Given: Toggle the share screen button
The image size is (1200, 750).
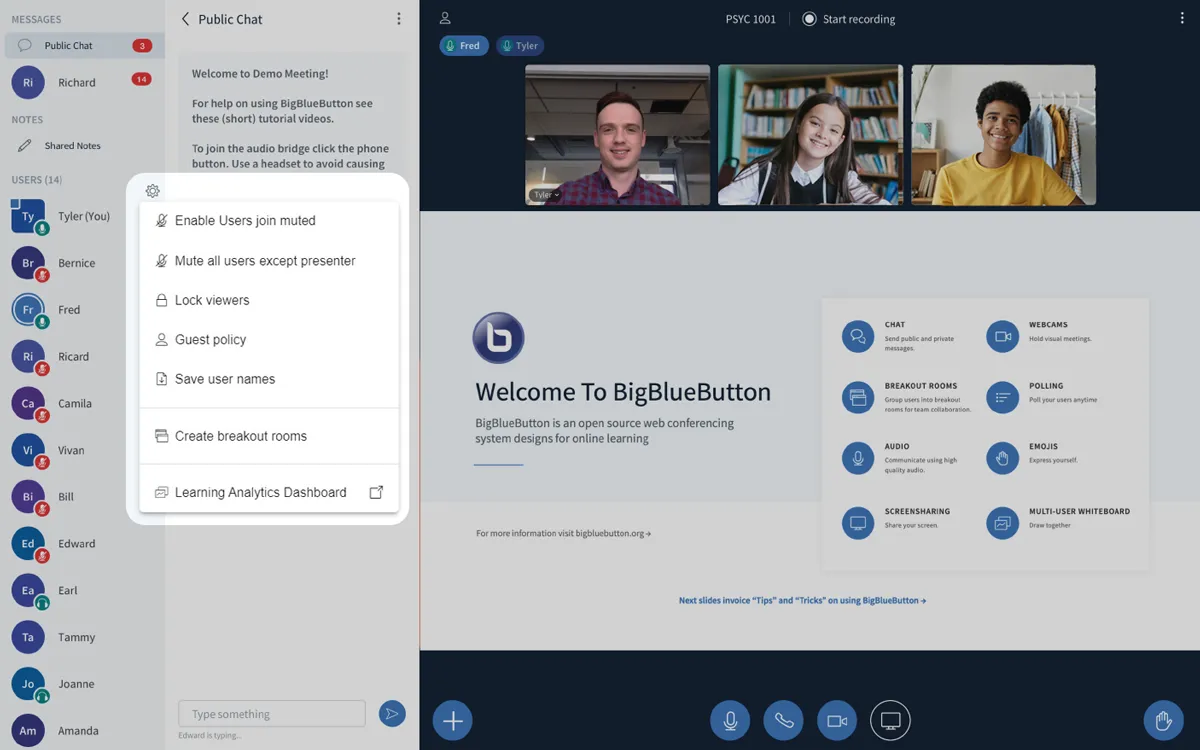Looking at the screenshot, I should click(890, 721).
